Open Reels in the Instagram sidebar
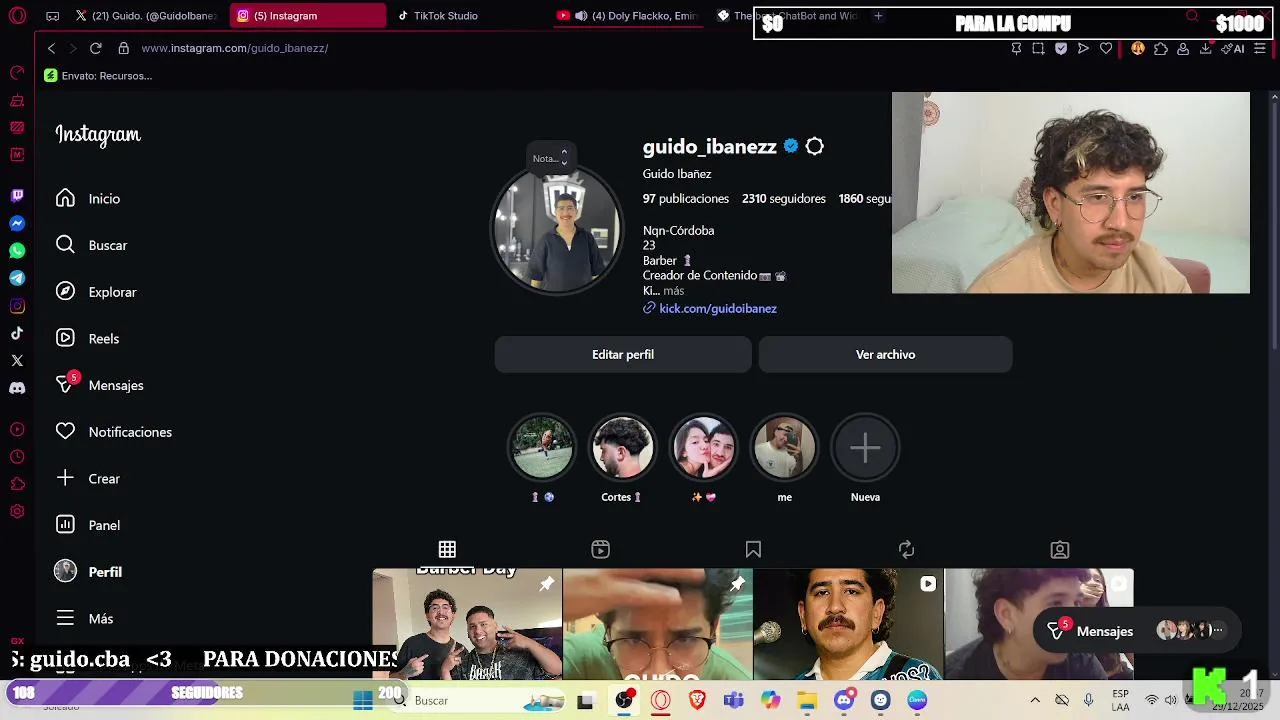 click(87, 339)
